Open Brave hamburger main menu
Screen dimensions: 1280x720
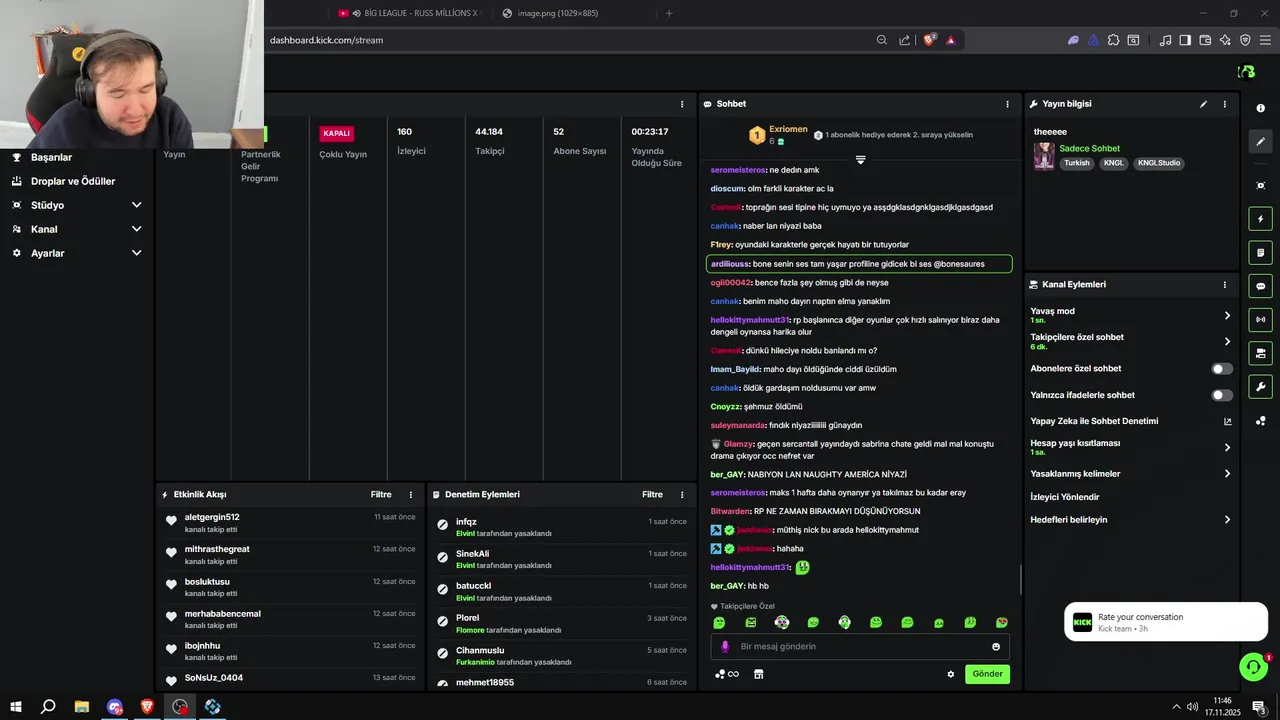coord(1265,40)
